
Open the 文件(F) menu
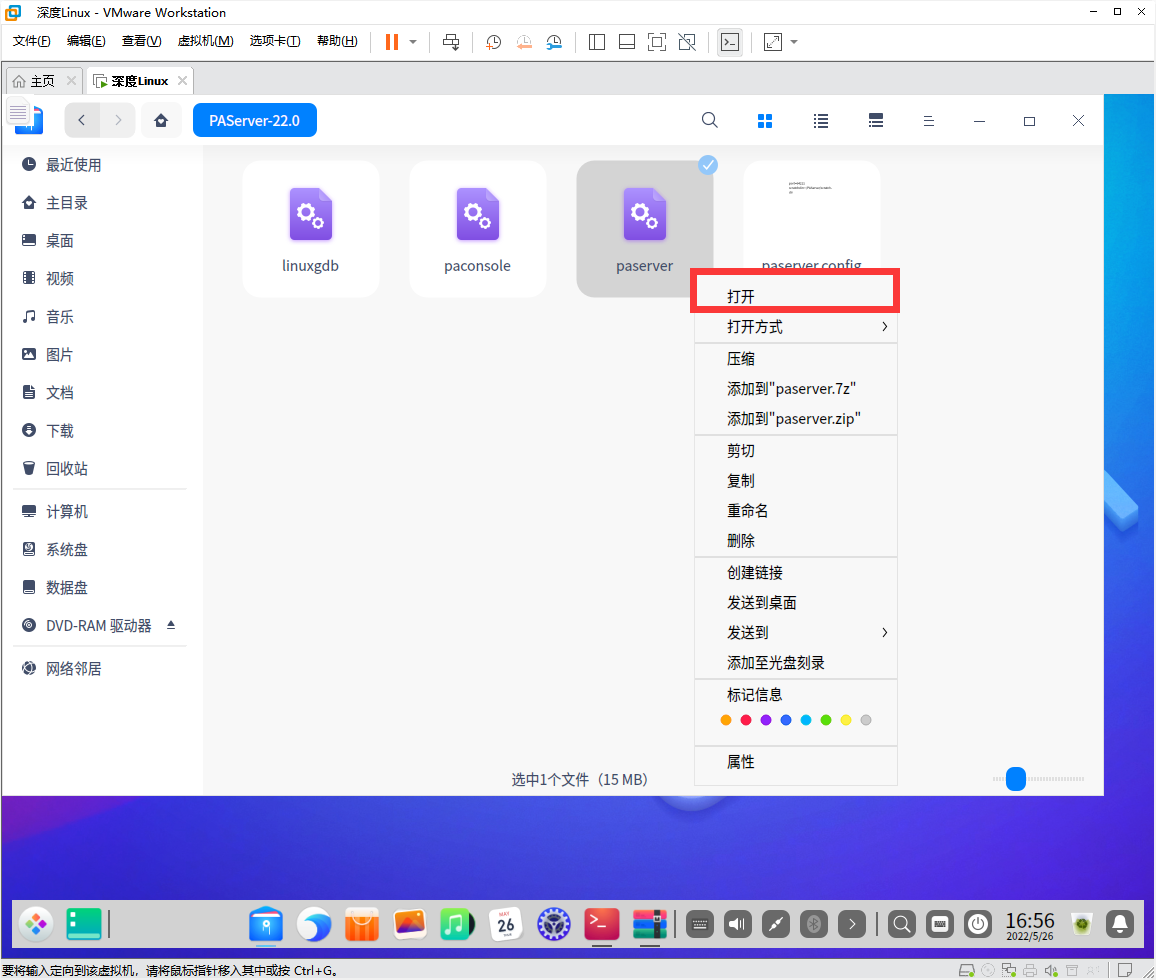click(x=32, y=41)
